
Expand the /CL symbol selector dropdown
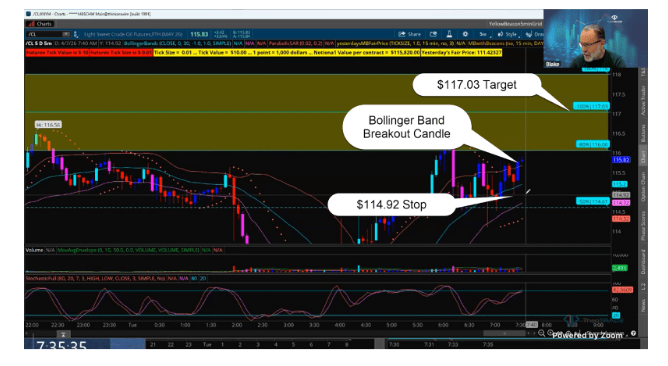[66, 34]
